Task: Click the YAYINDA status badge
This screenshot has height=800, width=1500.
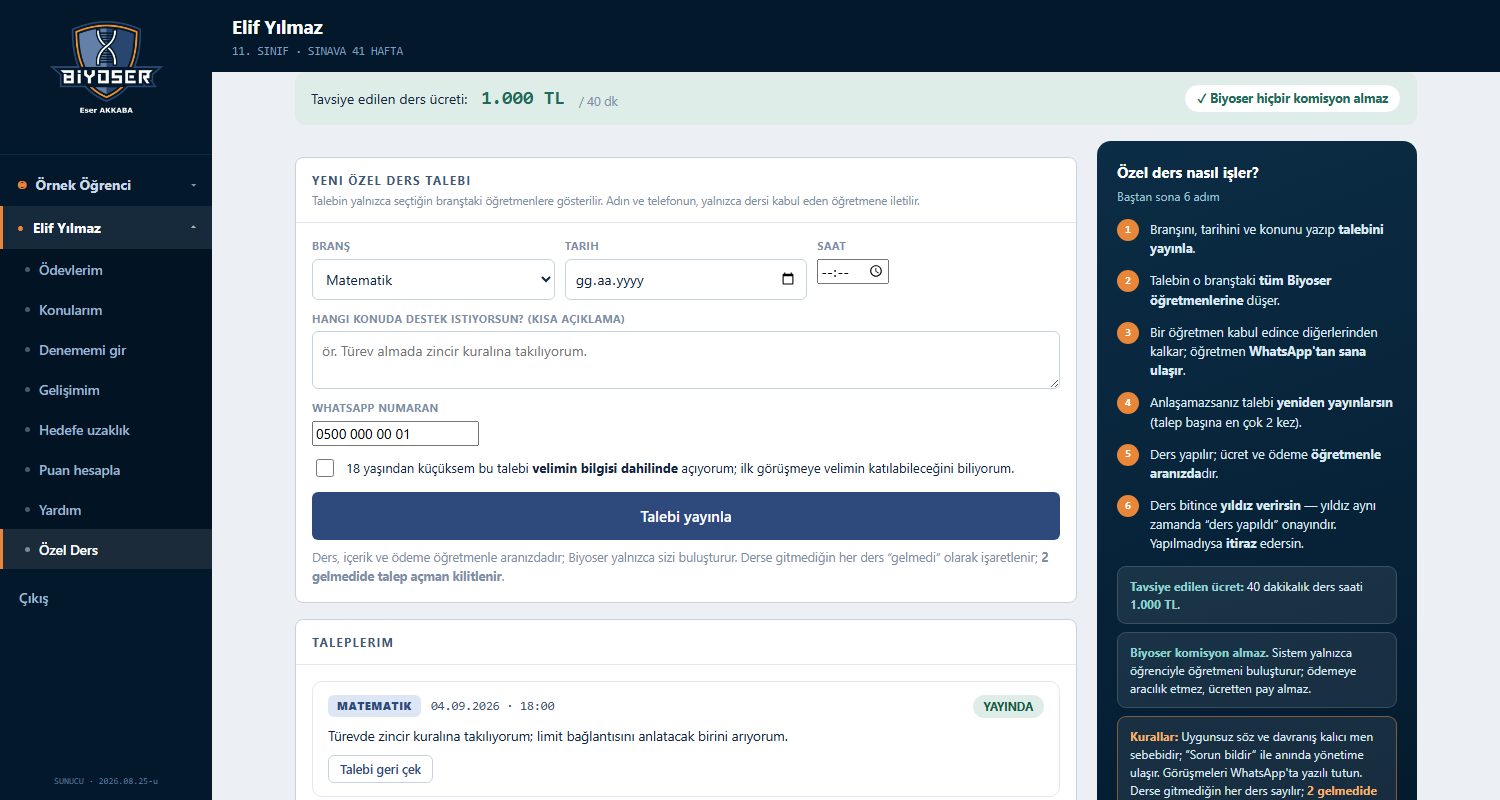Action: tap(1008, 706)
